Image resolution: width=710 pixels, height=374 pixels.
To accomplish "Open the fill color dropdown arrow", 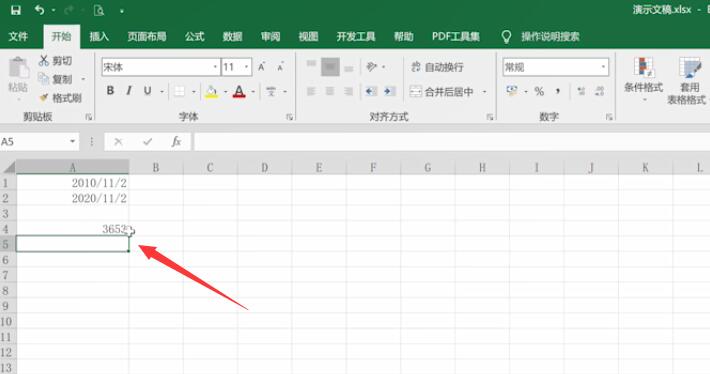I will tap(225, 91).
